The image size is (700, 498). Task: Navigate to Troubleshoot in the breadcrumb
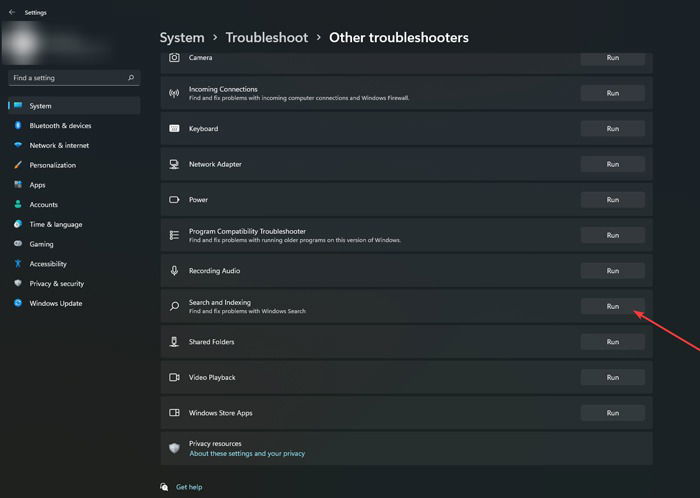[x=267, y=37]
